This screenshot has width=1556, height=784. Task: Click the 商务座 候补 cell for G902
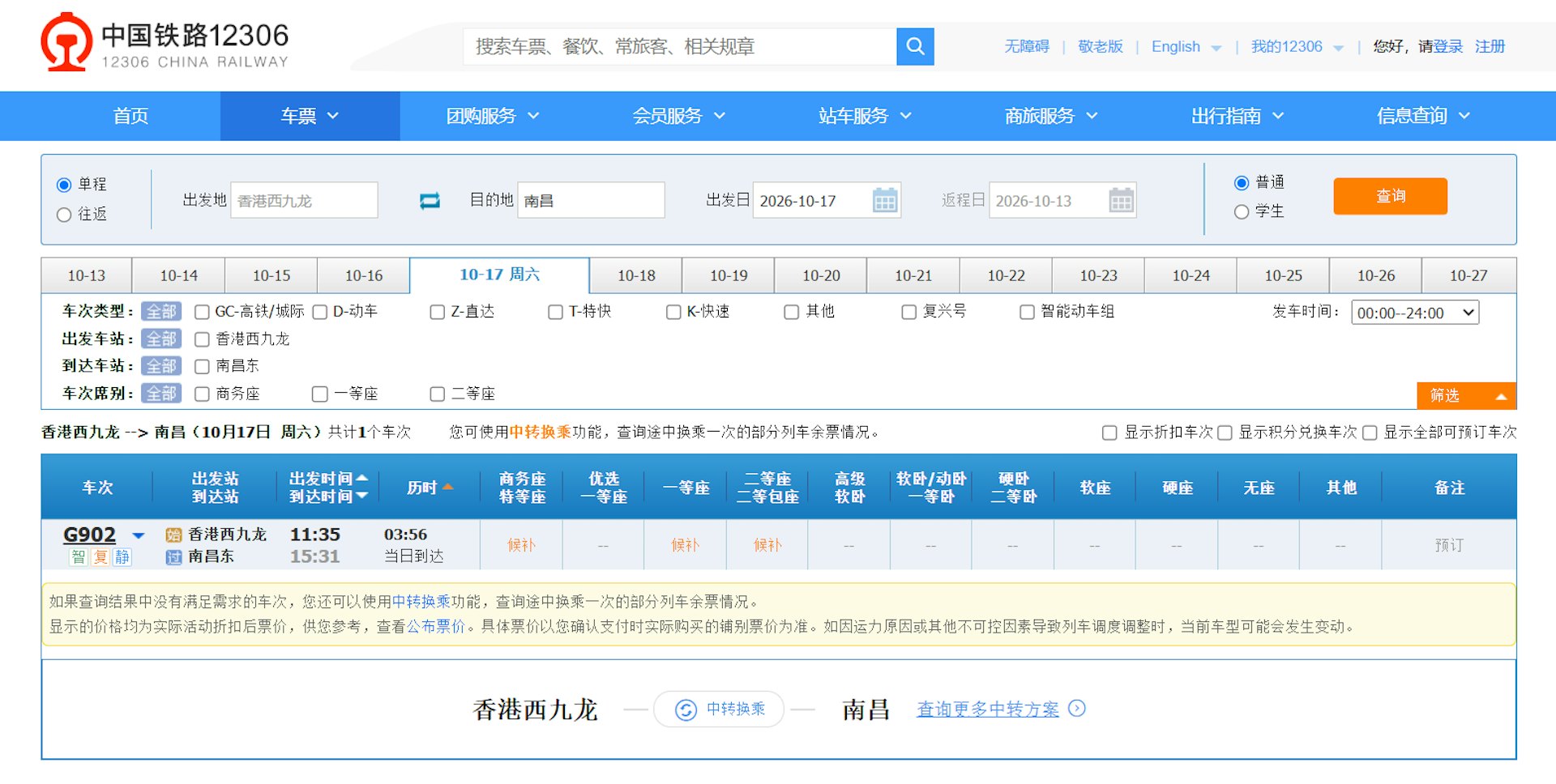tap(521, 545)
